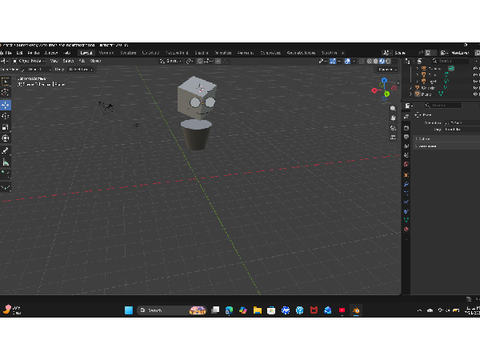Open the Material properties tab

[406, 229]
